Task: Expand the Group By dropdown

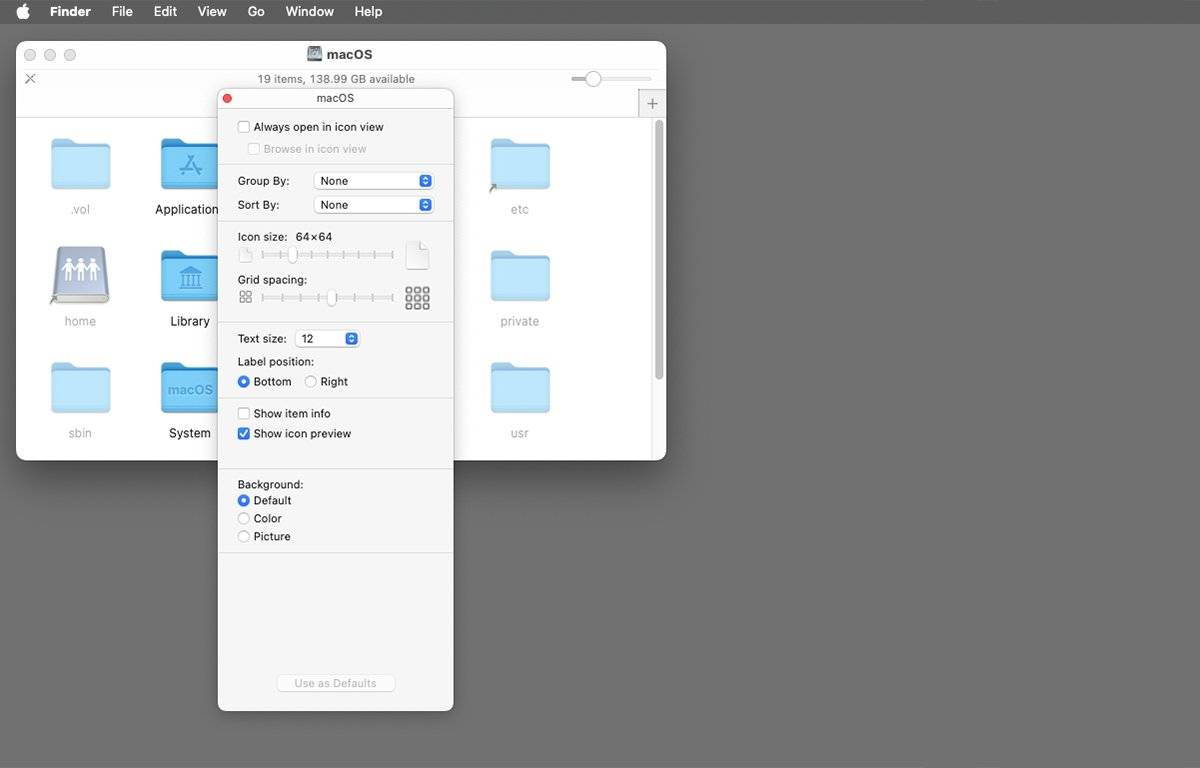Action: 373,181
